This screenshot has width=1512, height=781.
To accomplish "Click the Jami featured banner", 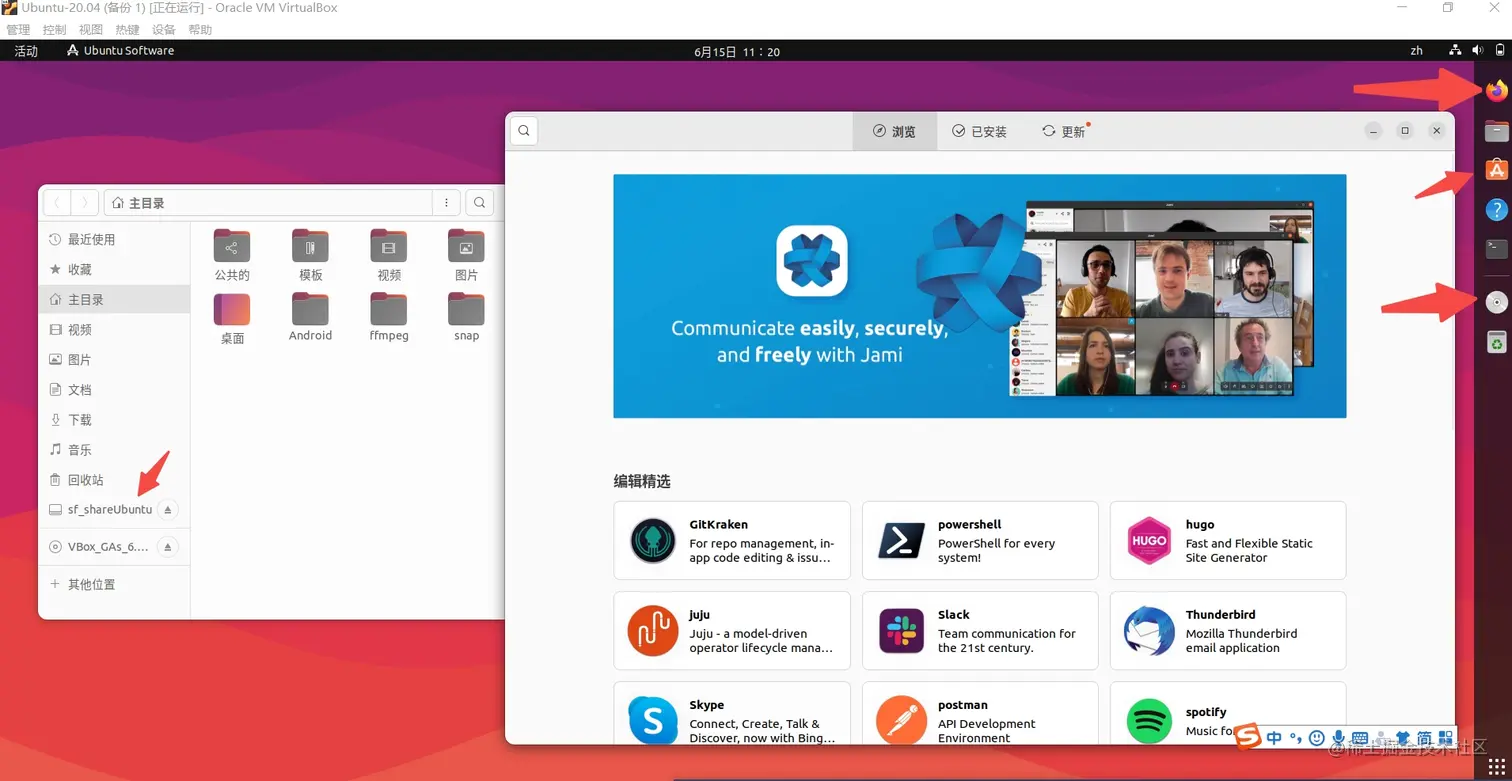I will pyautogui.click(x=980, y=296).
